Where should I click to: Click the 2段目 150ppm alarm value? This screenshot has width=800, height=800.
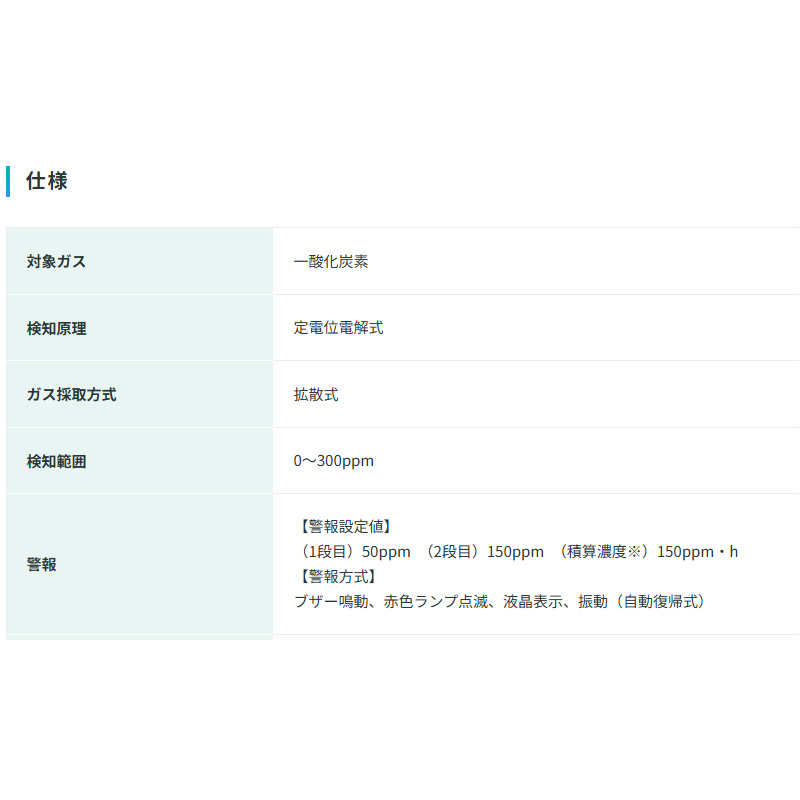click(485, 552)
